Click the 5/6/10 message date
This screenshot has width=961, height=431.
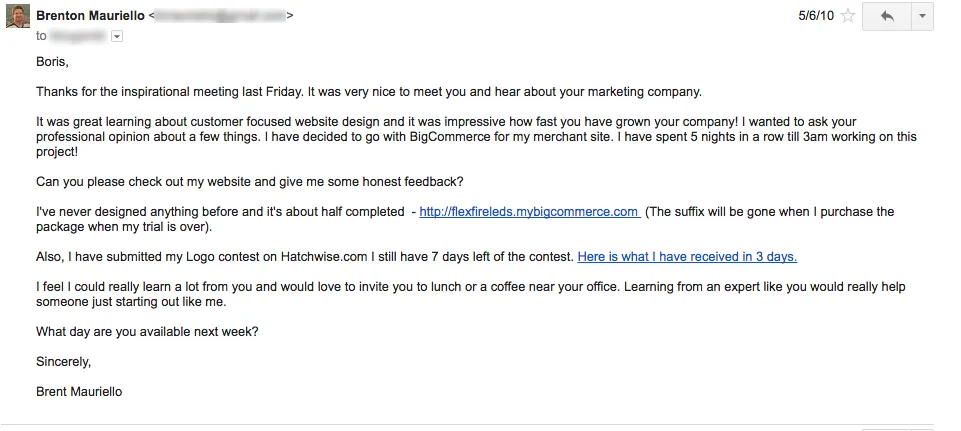coord(816,16)
